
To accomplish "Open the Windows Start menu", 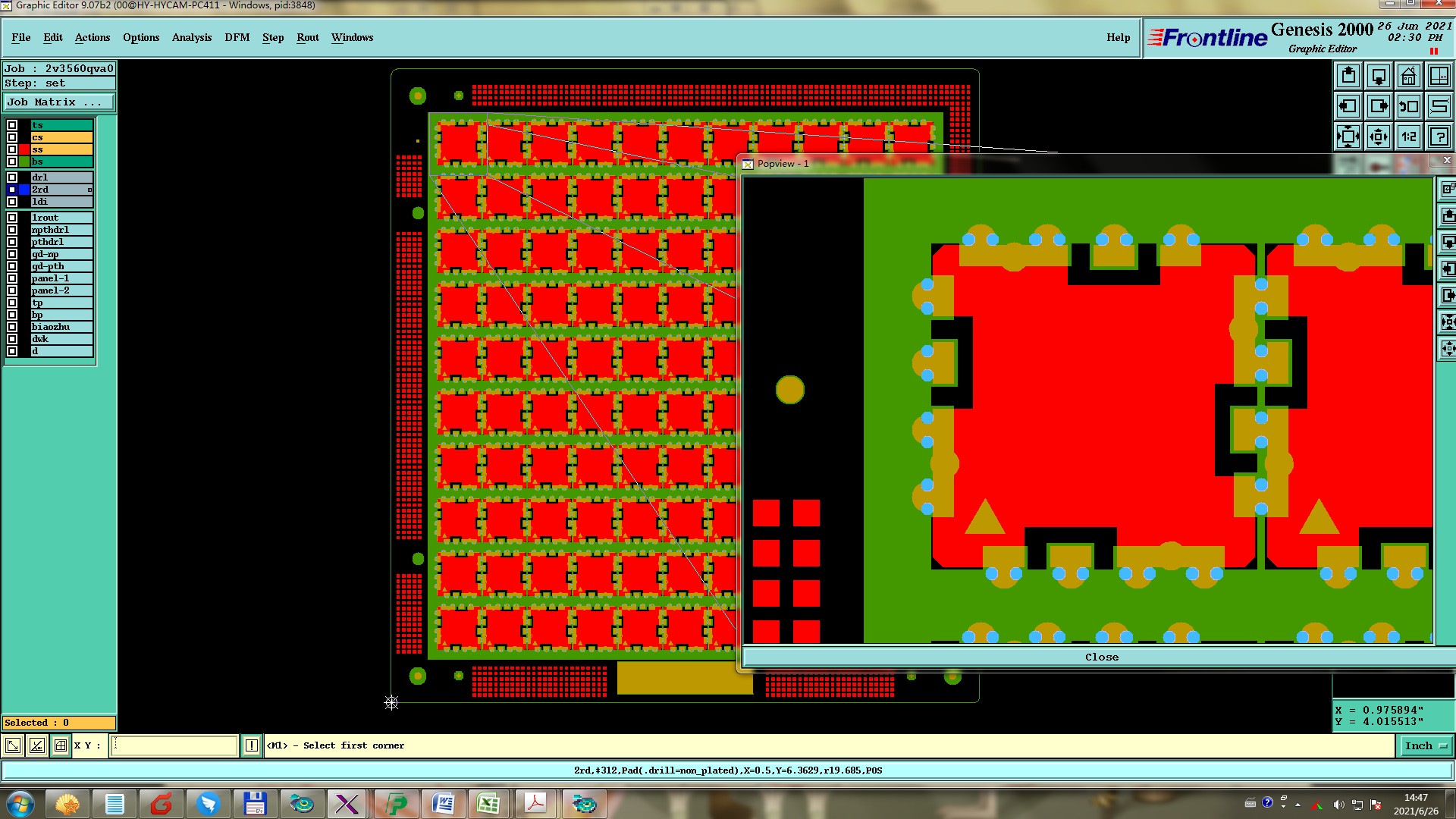I will click(20, 804).
